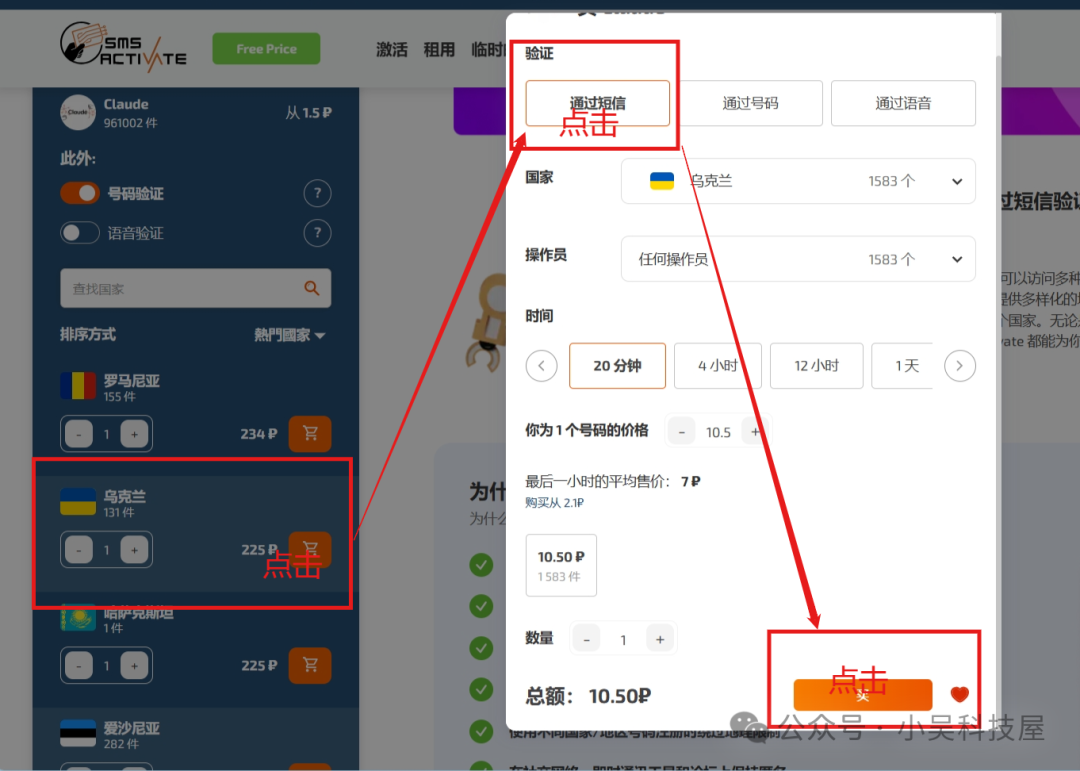Click the Ukraine flag in sidebar
Viewport: 1080px width, 771px height.
(x=78, y=502)
